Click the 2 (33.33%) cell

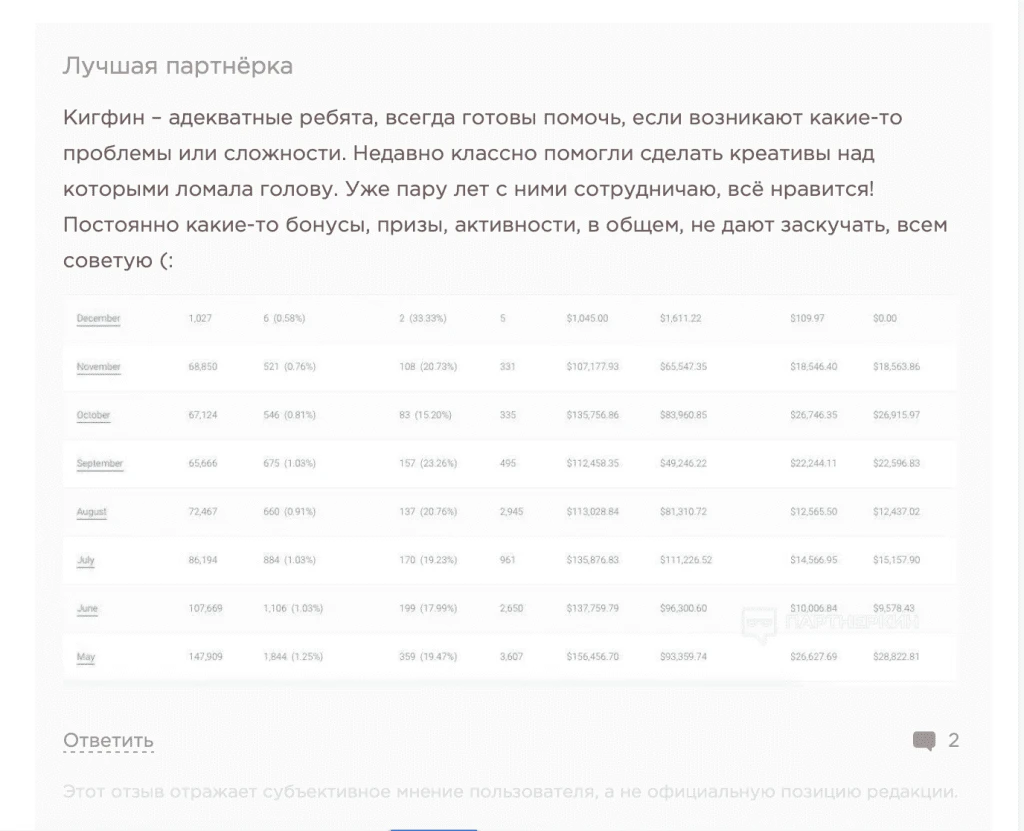(423, 318)
